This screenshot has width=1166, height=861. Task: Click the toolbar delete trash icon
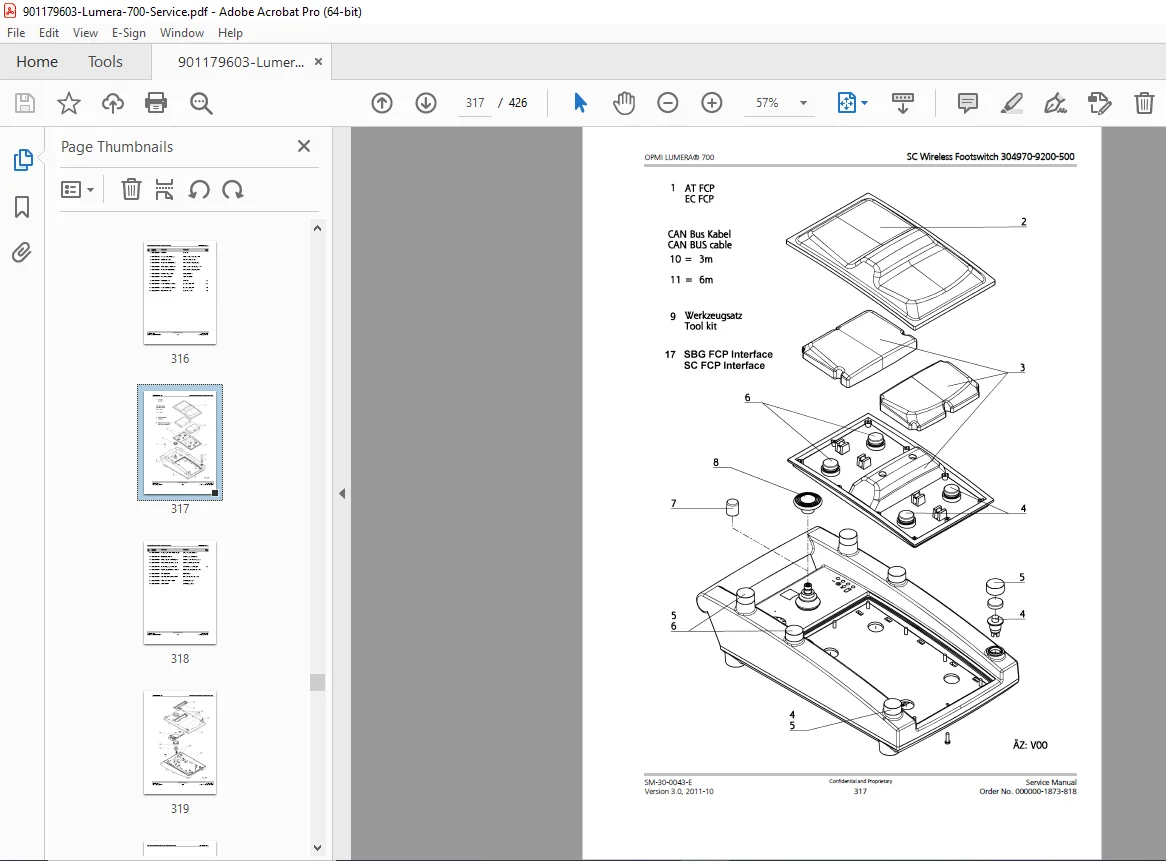pos(1144,103)
